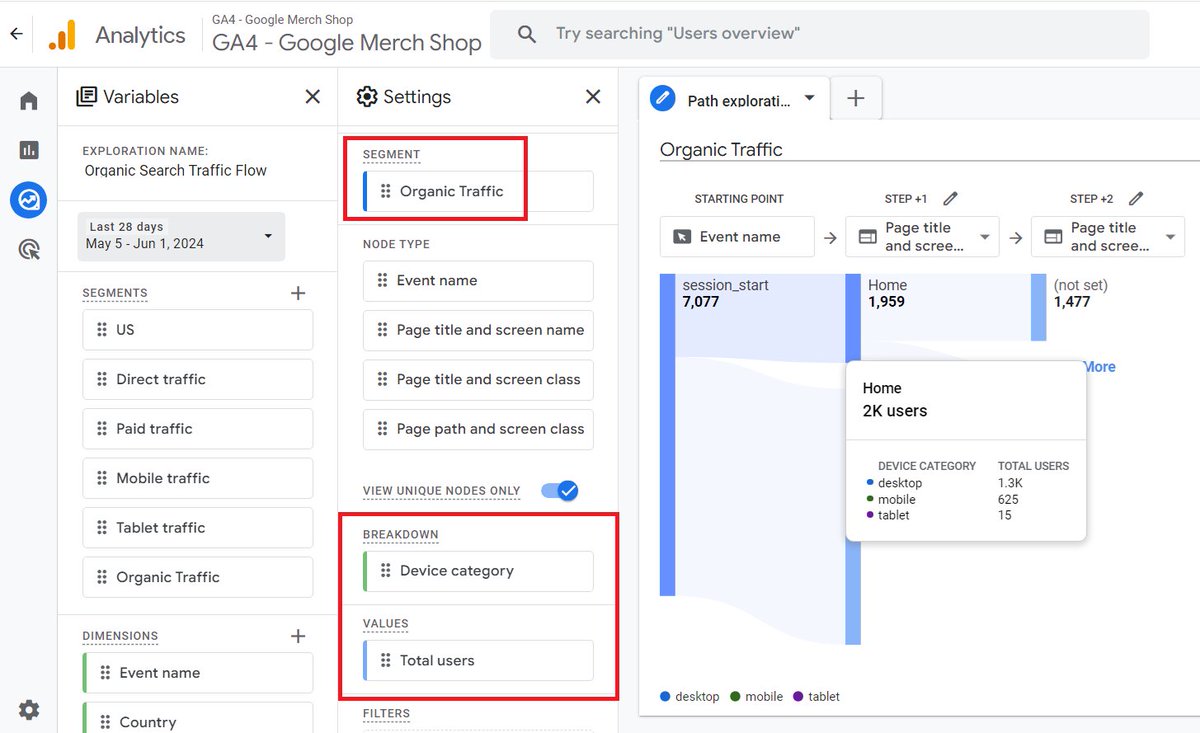Choose Page title and screen class node

click(x=478, y=379)
